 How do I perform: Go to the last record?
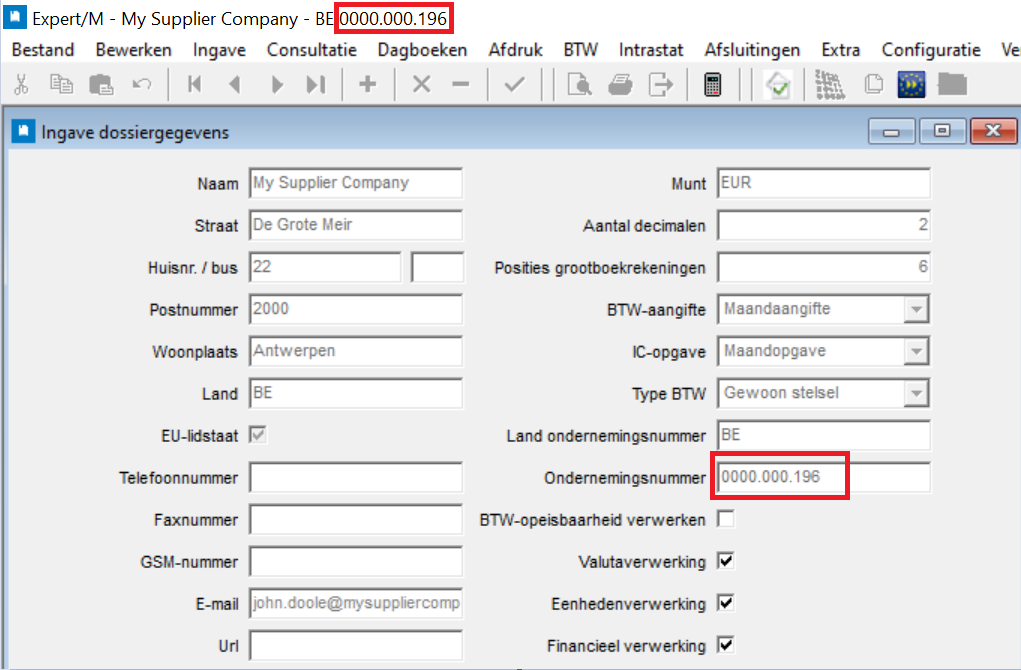click(x=316, y=85)
